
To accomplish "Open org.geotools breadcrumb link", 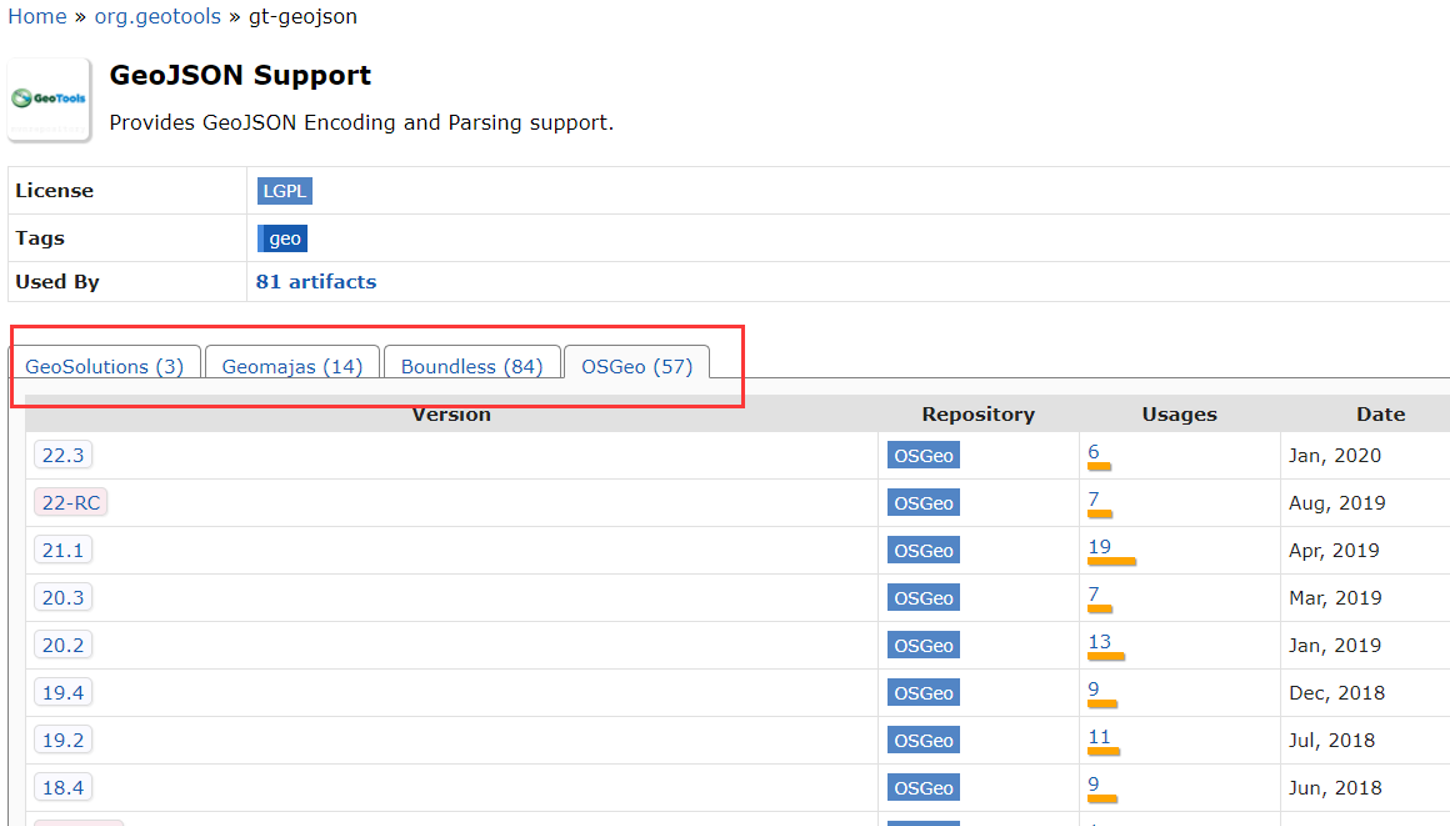I will click(x=158, y=17).
